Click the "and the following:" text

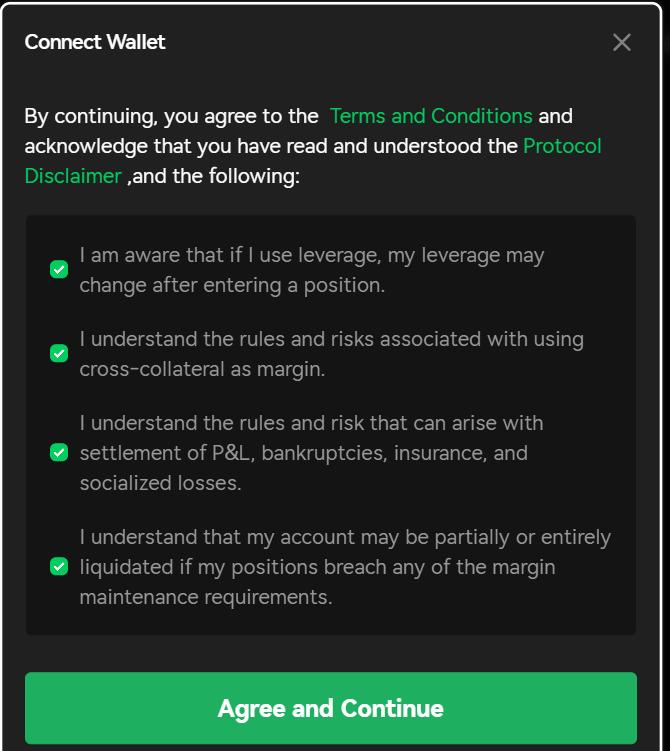coord(213,176)
